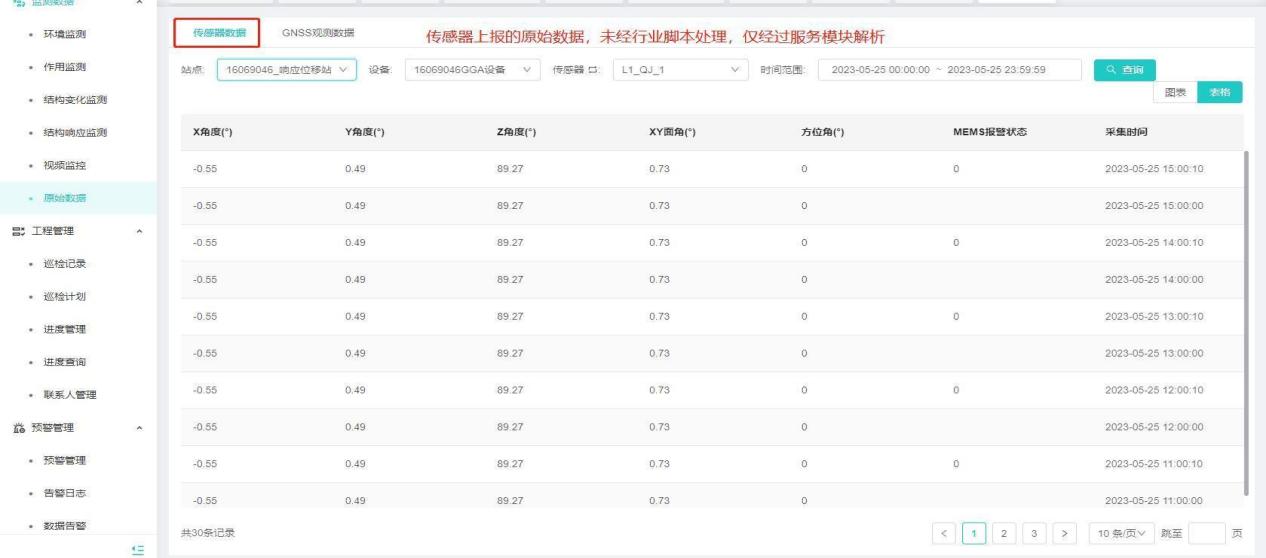Open the 站点 station dropdown

(x=286, y=69)
